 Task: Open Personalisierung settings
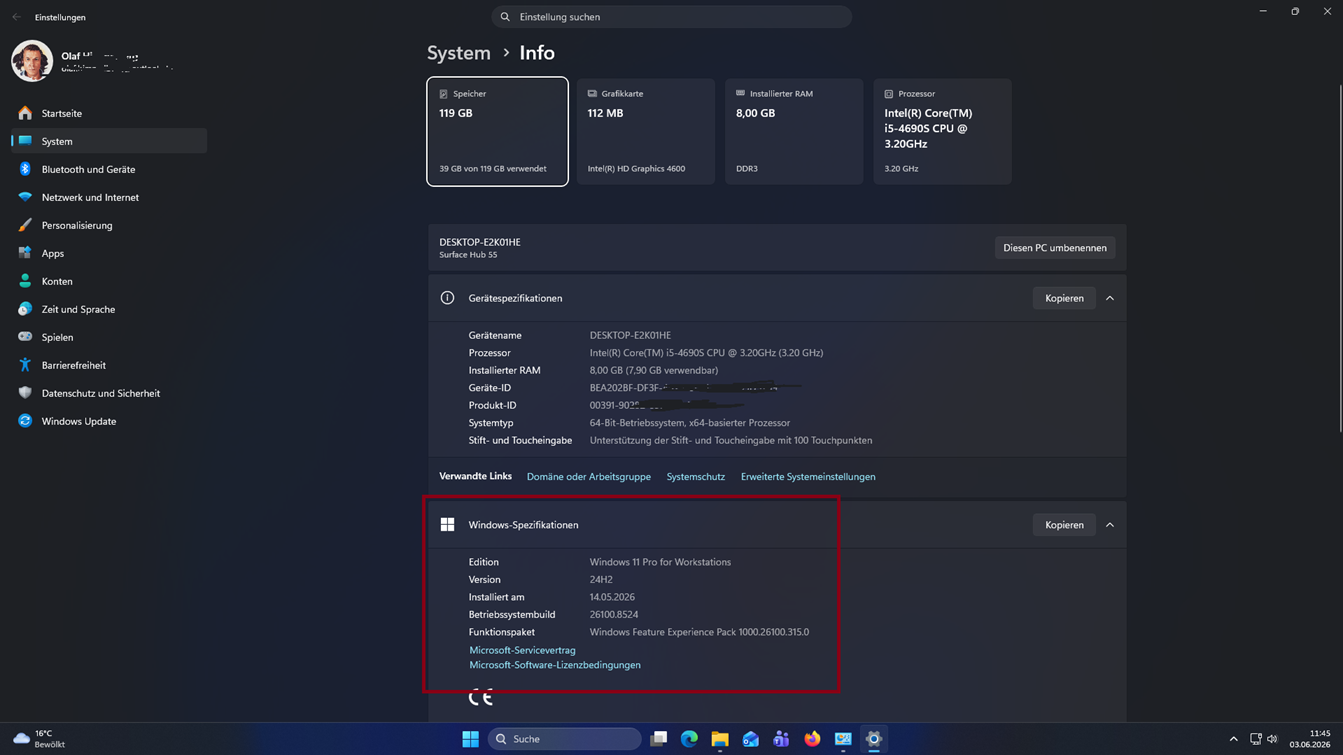coord(108,225)
